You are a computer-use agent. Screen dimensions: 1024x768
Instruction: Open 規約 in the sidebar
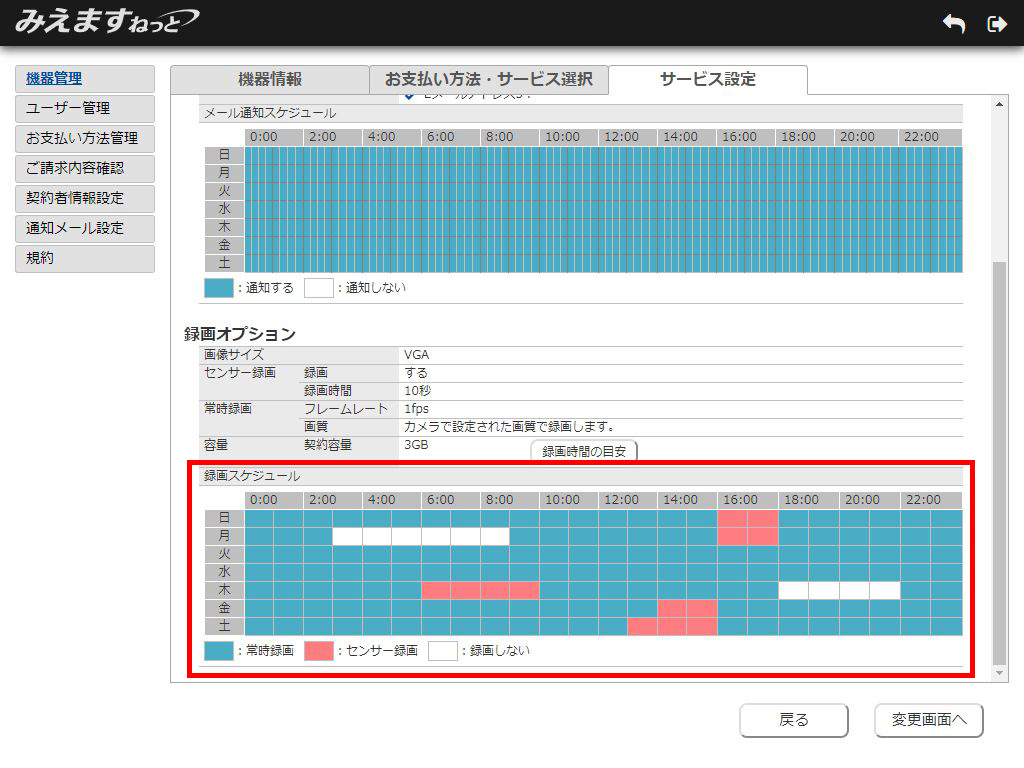[x=85, y=259]
